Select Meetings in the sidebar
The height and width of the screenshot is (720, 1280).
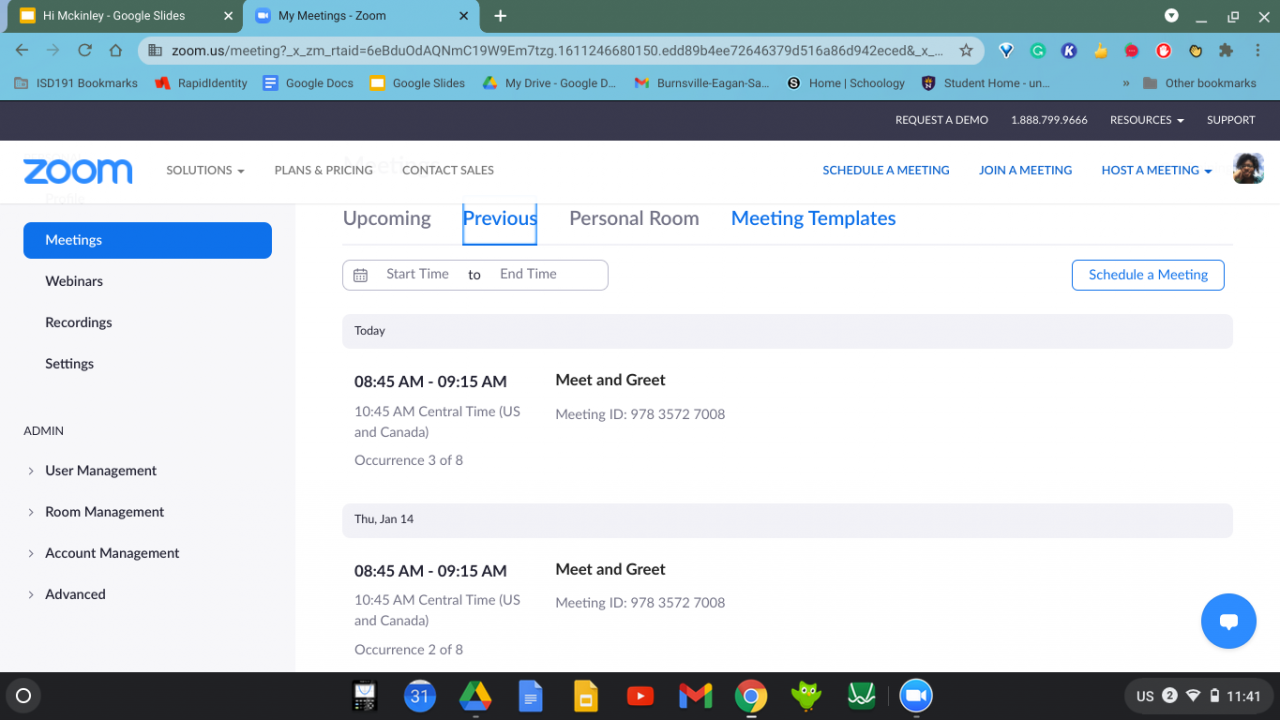coord(148,240)
